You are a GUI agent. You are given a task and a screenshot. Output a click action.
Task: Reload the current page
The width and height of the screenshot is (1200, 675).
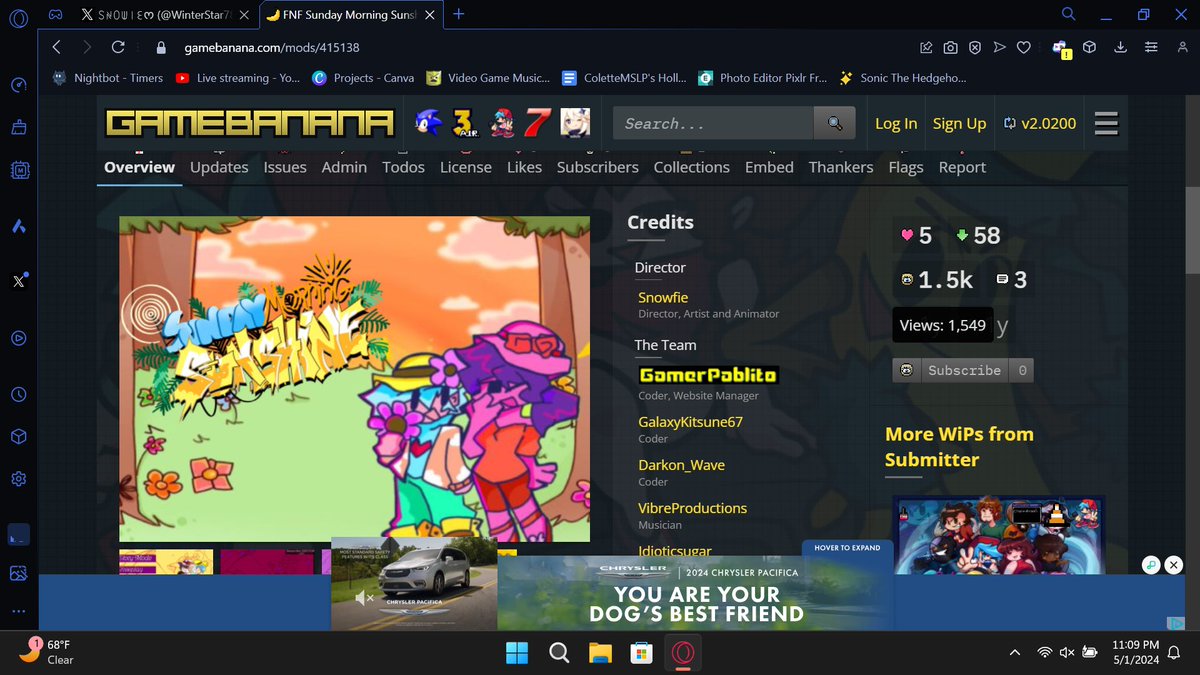(118, 47)
